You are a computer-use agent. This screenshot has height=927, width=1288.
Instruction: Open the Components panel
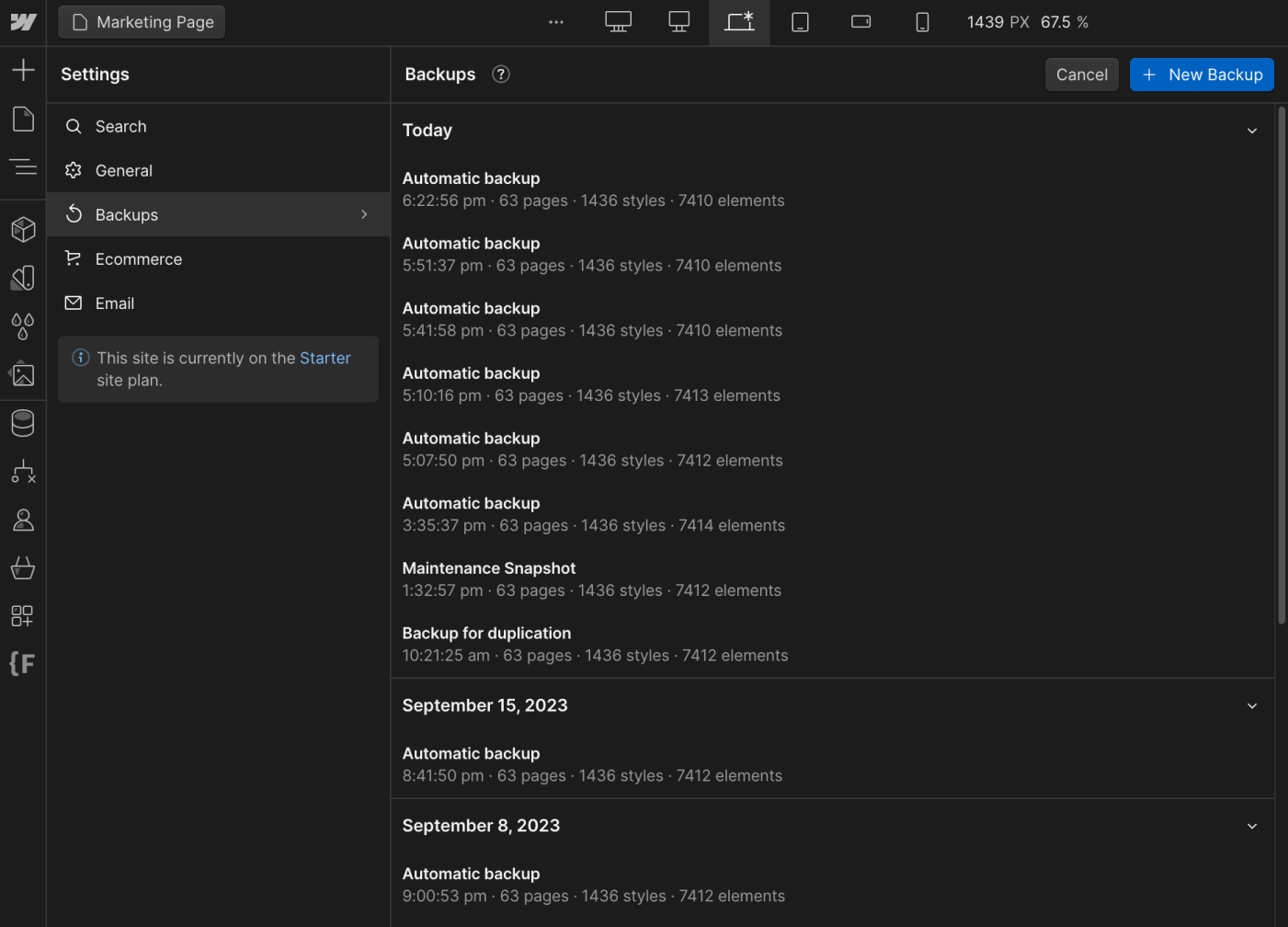coord(22,229)
